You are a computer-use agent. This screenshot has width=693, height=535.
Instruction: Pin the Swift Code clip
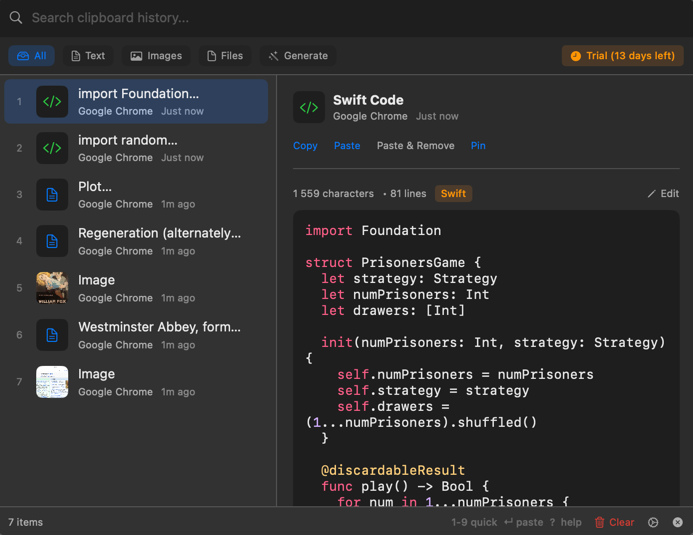pos(478,146)
